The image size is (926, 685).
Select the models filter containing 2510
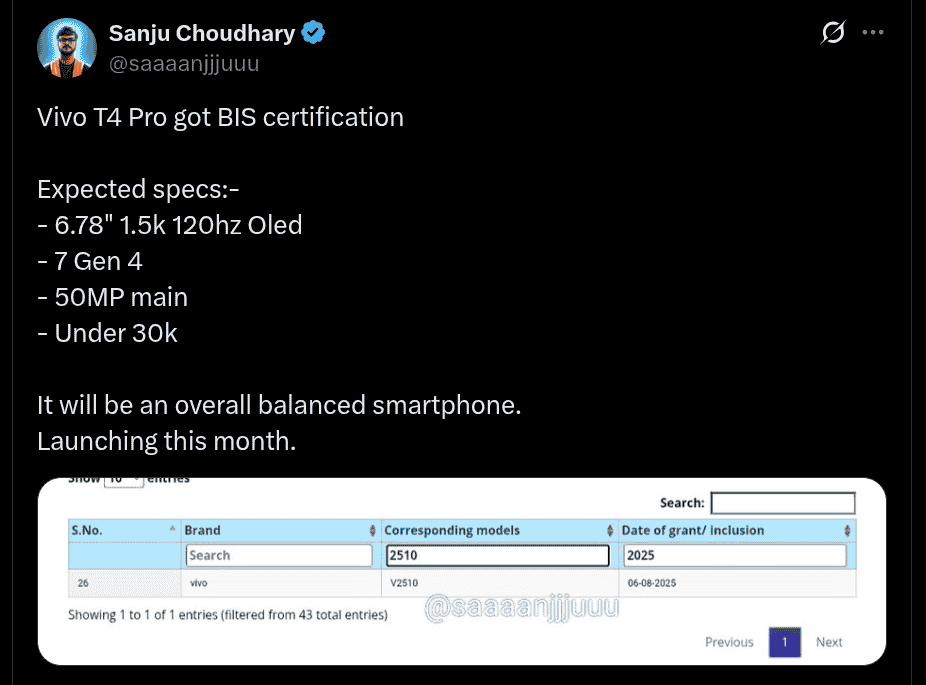[x=496, y=555]
